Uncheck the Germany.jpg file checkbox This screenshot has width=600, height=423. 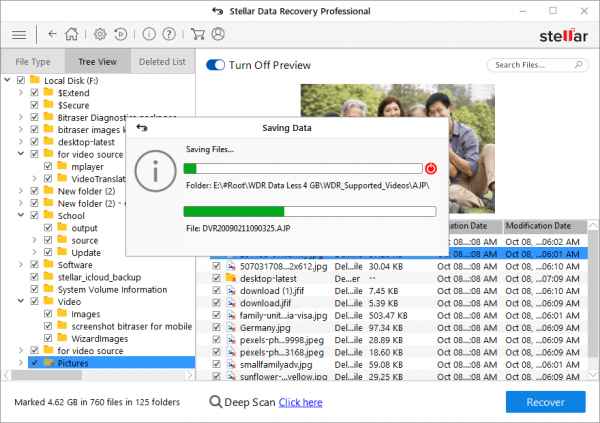[216, 328]
